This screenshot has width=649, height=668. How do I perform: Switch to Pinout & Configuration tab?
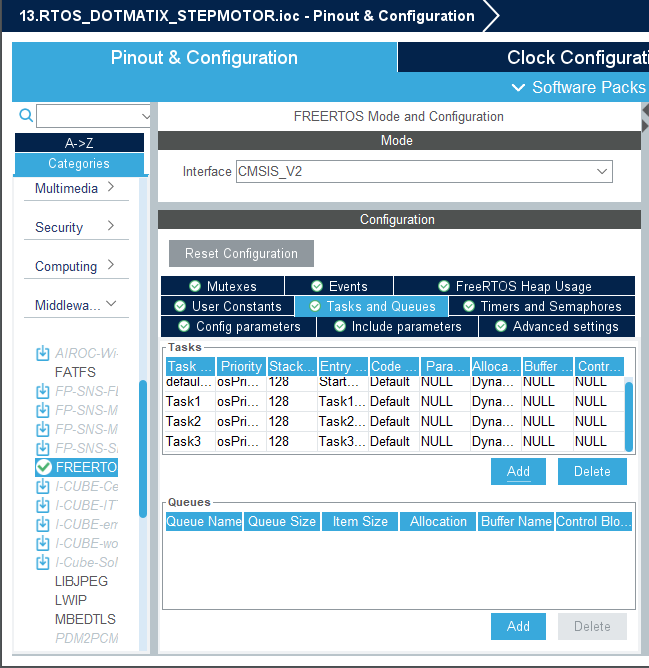[x=204, y=58]
